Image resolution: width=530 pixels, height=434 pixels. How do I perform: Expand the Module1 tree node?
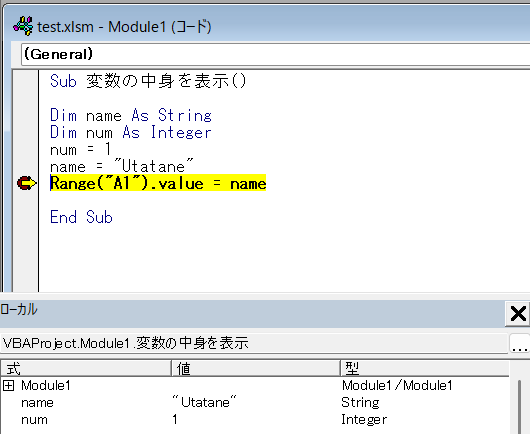[x=8, y=385]
